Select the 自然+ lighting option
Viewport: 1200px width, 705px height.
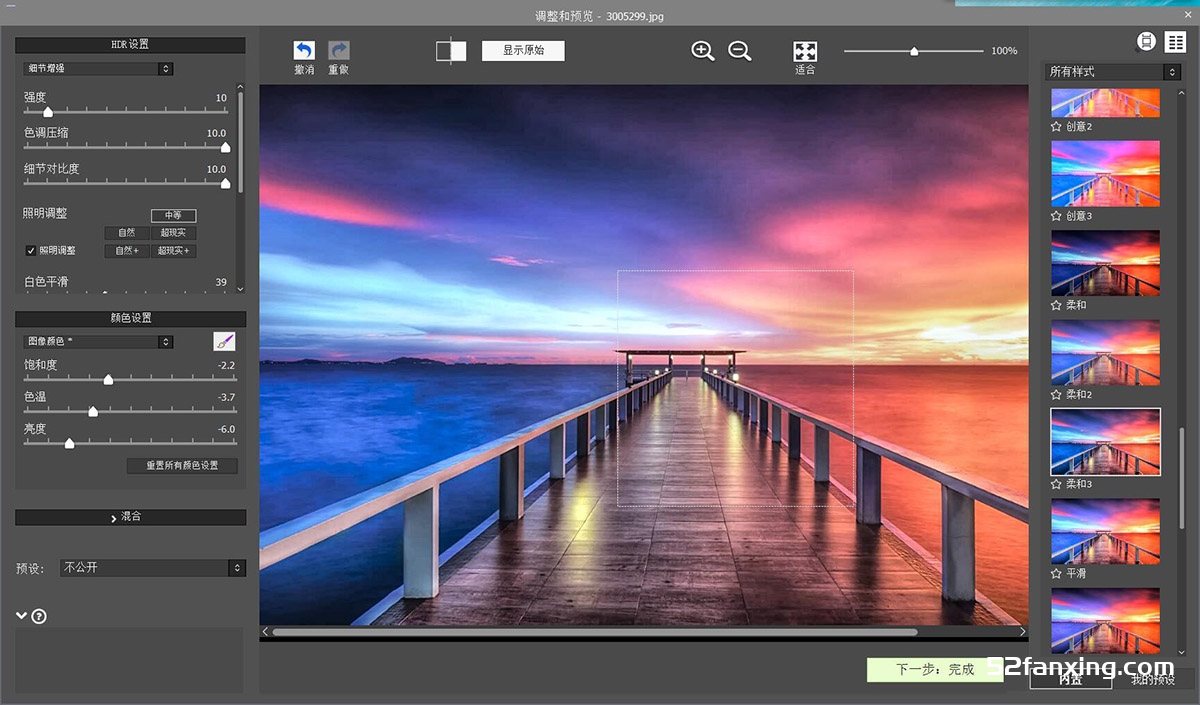[127, 251]
